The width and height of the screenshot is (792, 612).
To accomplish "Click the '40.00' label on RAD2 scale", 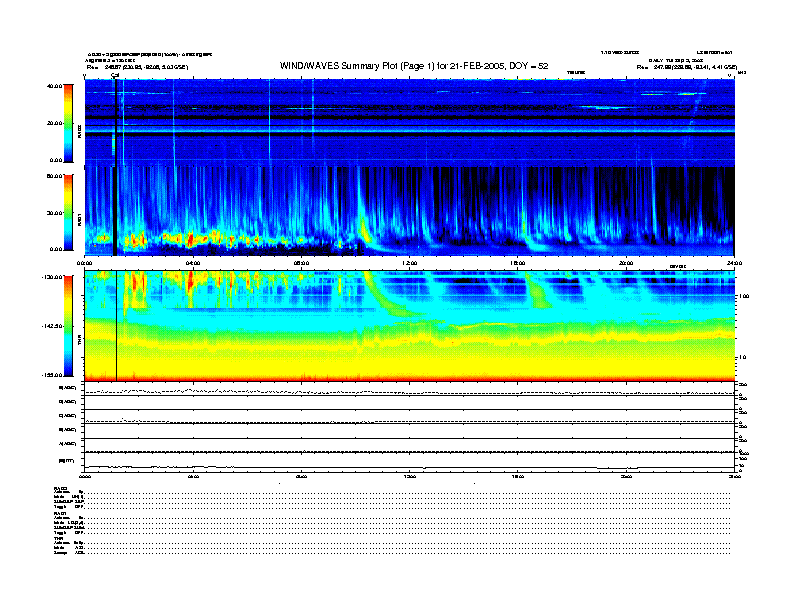I will tap(54, 86).
